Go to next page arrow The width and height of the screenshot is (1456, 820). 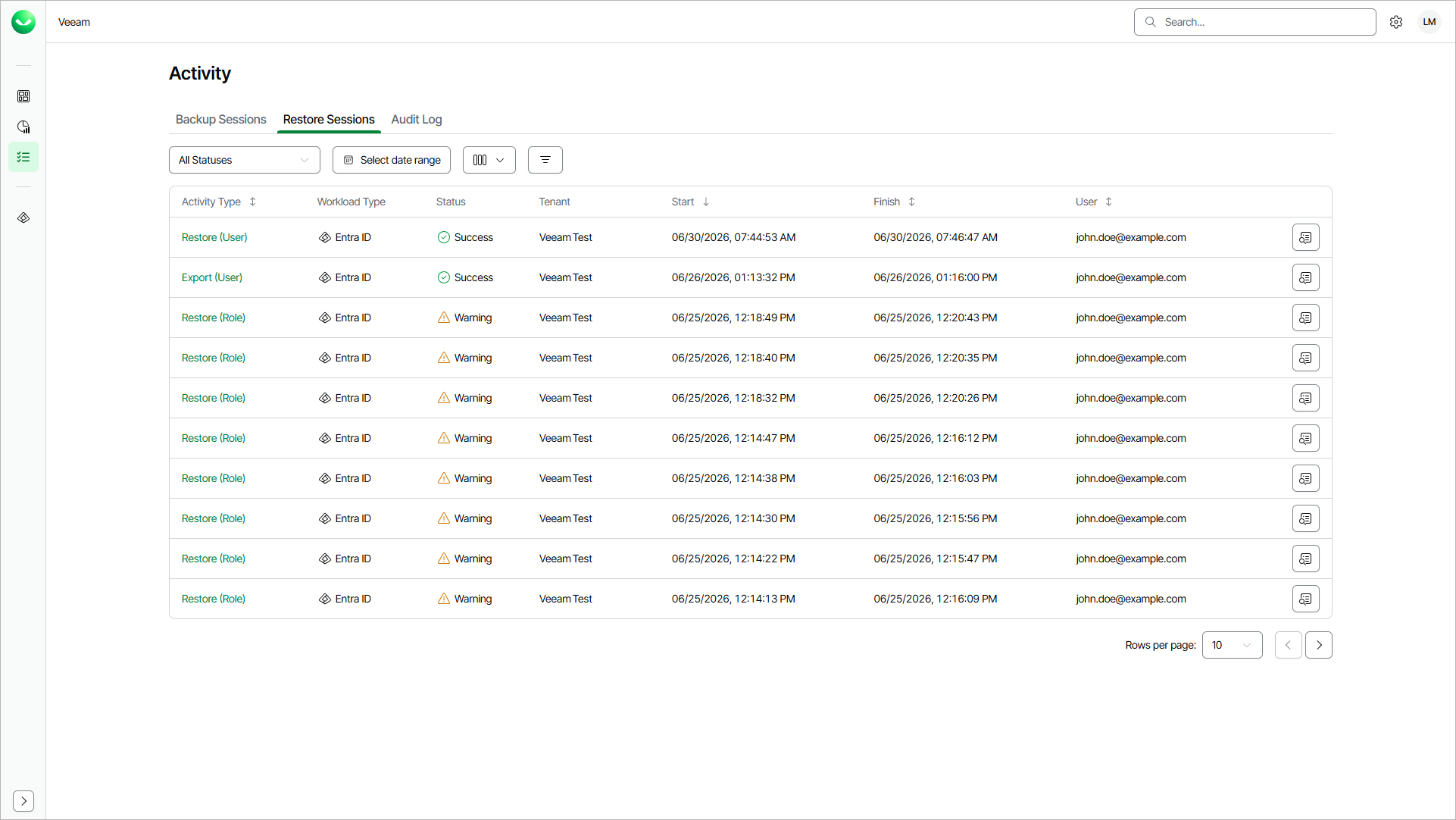pos(1318,645)
